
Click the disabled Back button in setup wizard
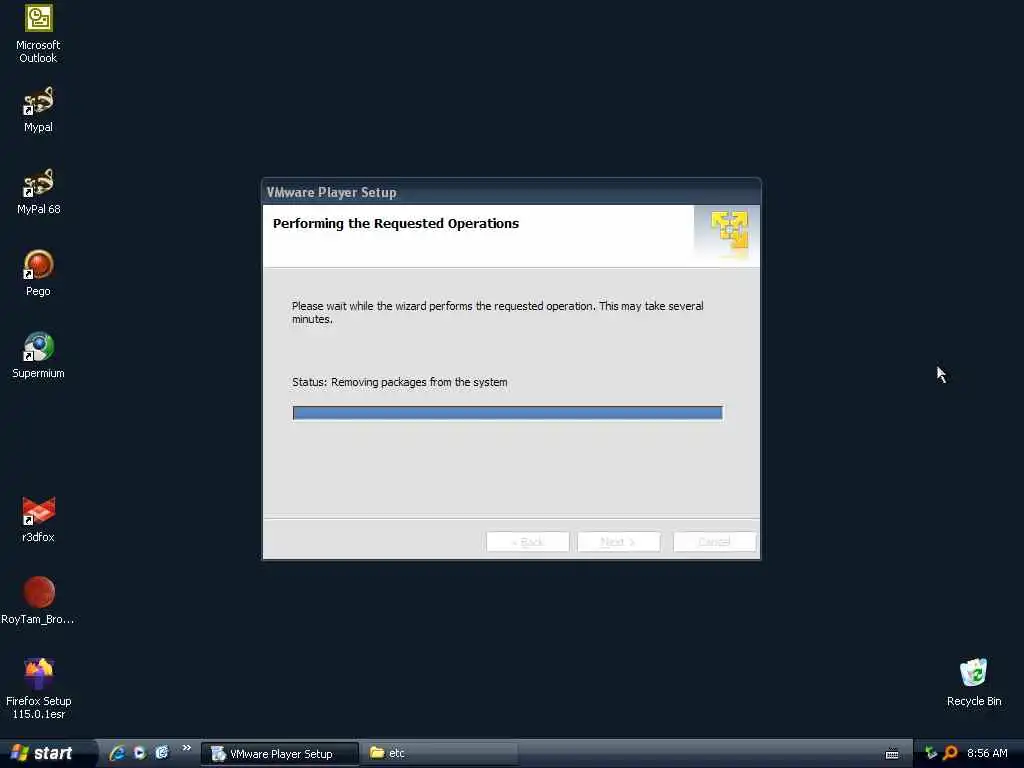[528, 542]
